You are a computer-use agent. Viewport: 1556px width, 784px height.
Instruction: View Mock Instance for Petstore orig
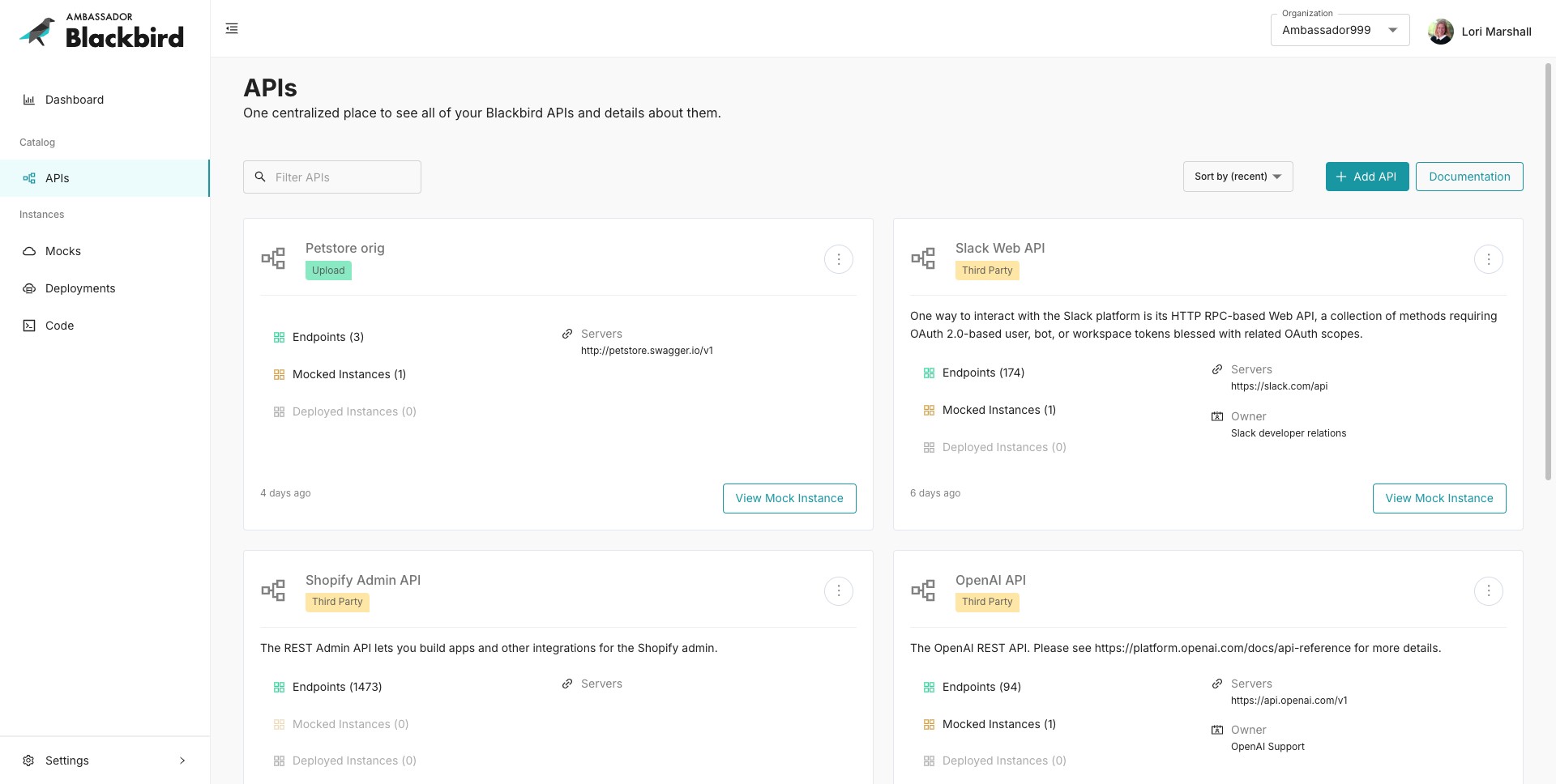(x=789, y=498)
